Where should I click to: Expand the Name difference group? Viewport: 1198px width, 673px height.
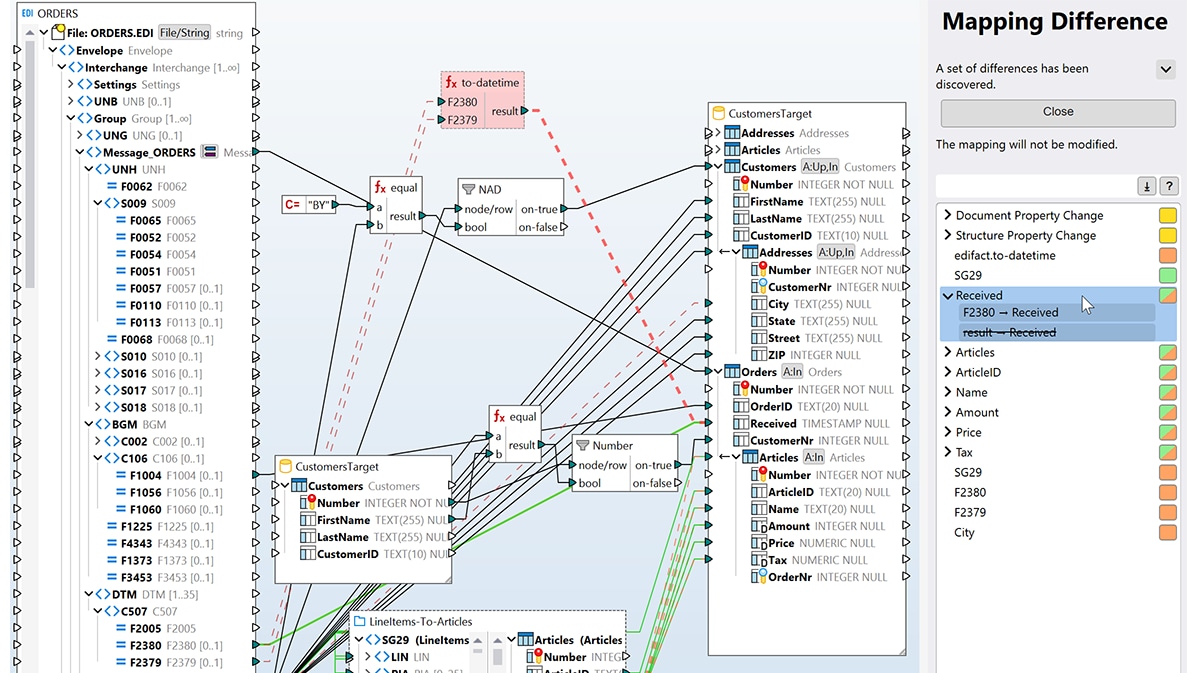(948, 392)
